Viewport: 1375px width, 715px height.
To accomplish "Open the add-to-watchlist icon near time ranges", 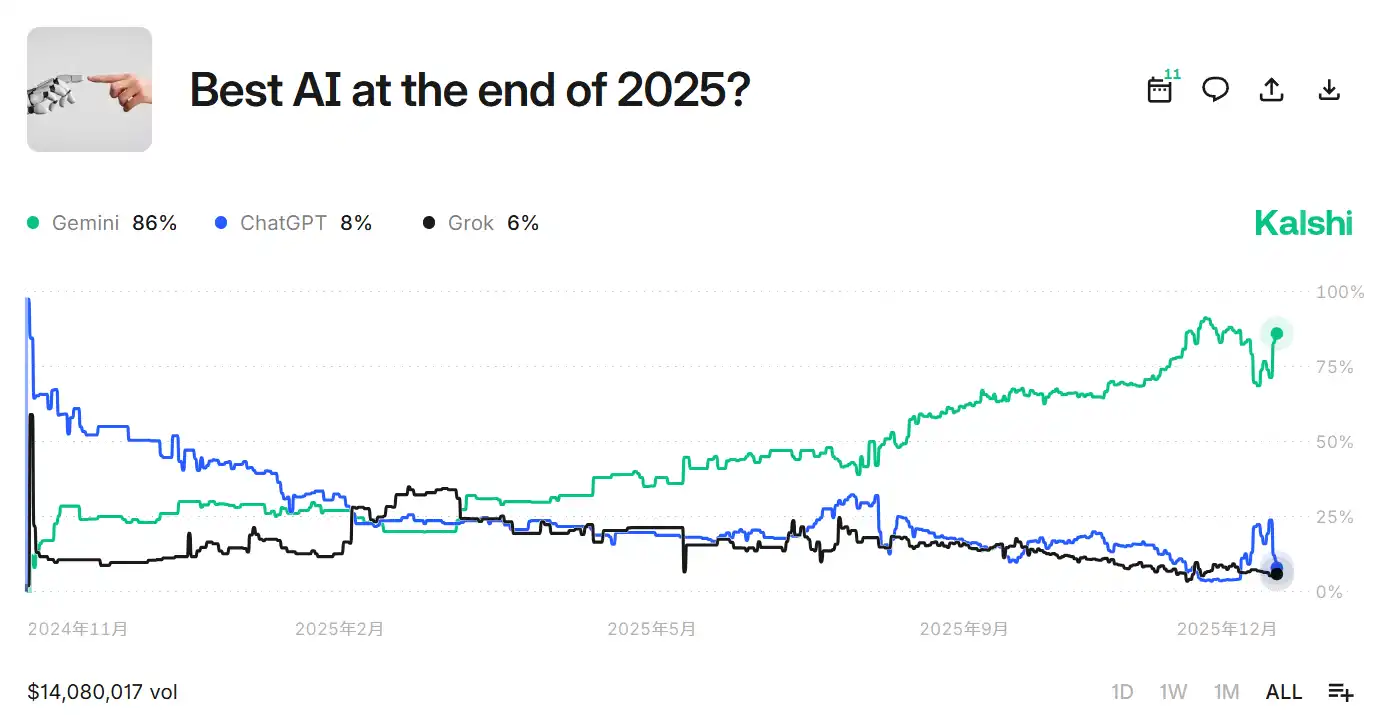I will tap(1341, 691).
